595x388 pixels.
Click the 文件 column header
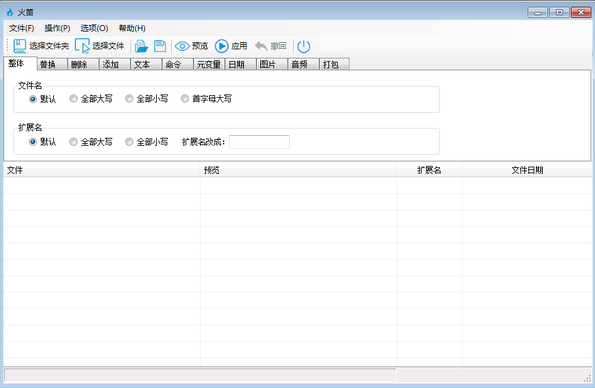pyautogui.click(x=102, y=170)
